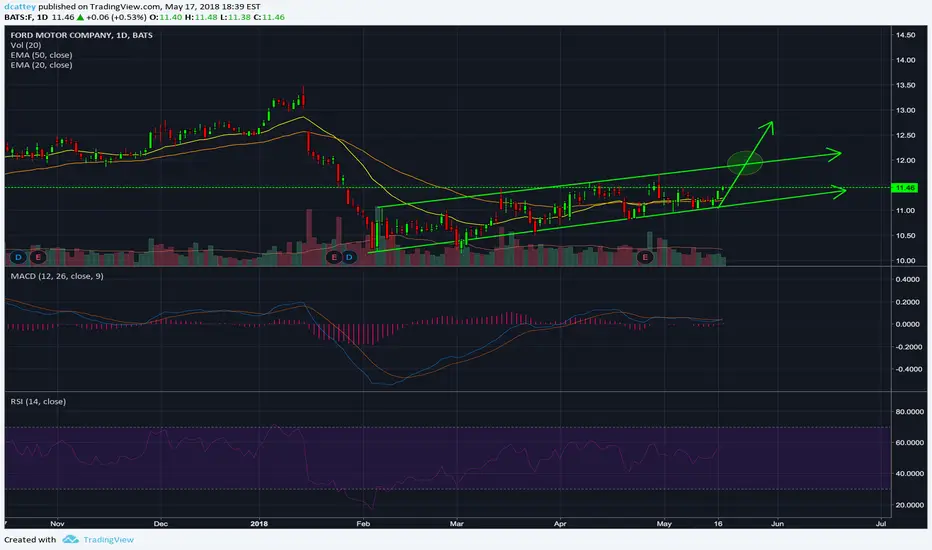Screen dimensions: 932x550
Task: Click the O:11.40 open value in header
Action: (x=166, y=17)
